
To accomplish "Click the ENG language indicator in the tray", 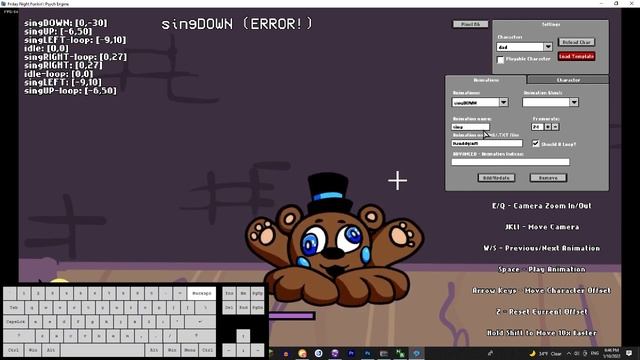I will coord(595,353).
